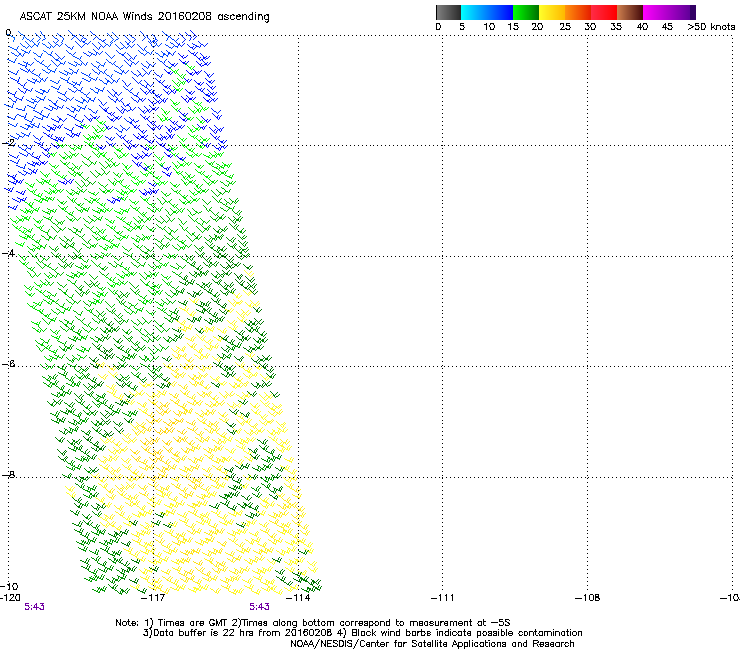Viewport: 740px width, 650px height.
Task: Click the longitude label '-111'
Action: click(443, 598)
